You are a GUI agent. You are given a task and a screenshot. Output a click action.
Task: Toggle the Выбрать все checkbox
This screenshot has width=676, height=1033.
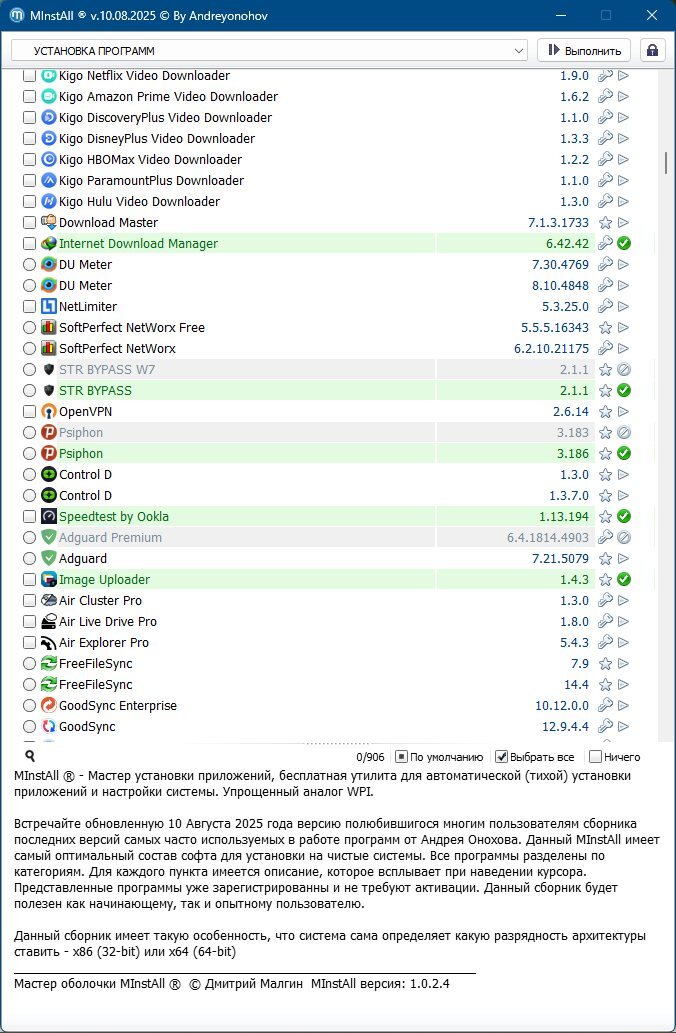click(x=501, y=757)
